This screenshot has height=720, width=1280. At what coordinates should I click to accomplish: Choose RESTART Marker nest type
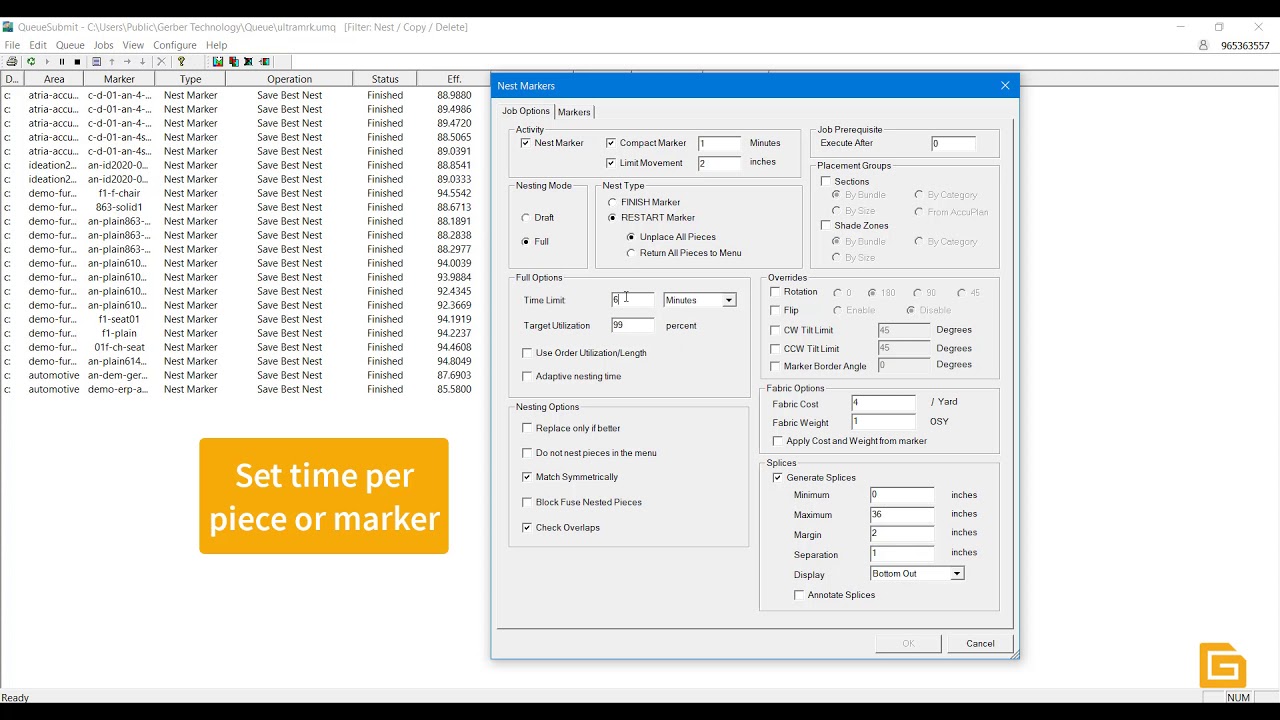coord(612,218)
